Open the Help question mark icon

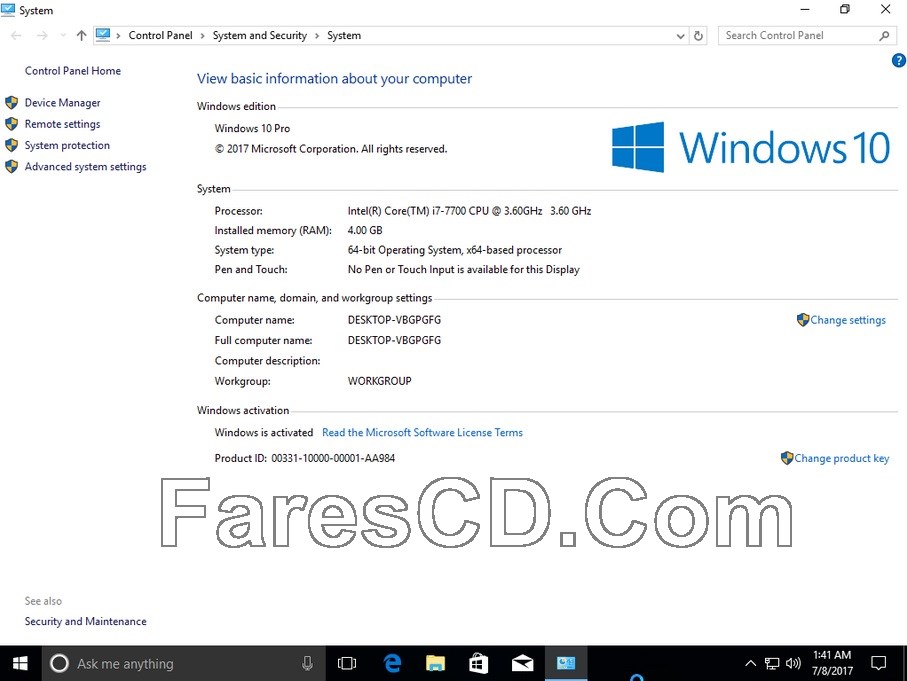pos(899,60)
